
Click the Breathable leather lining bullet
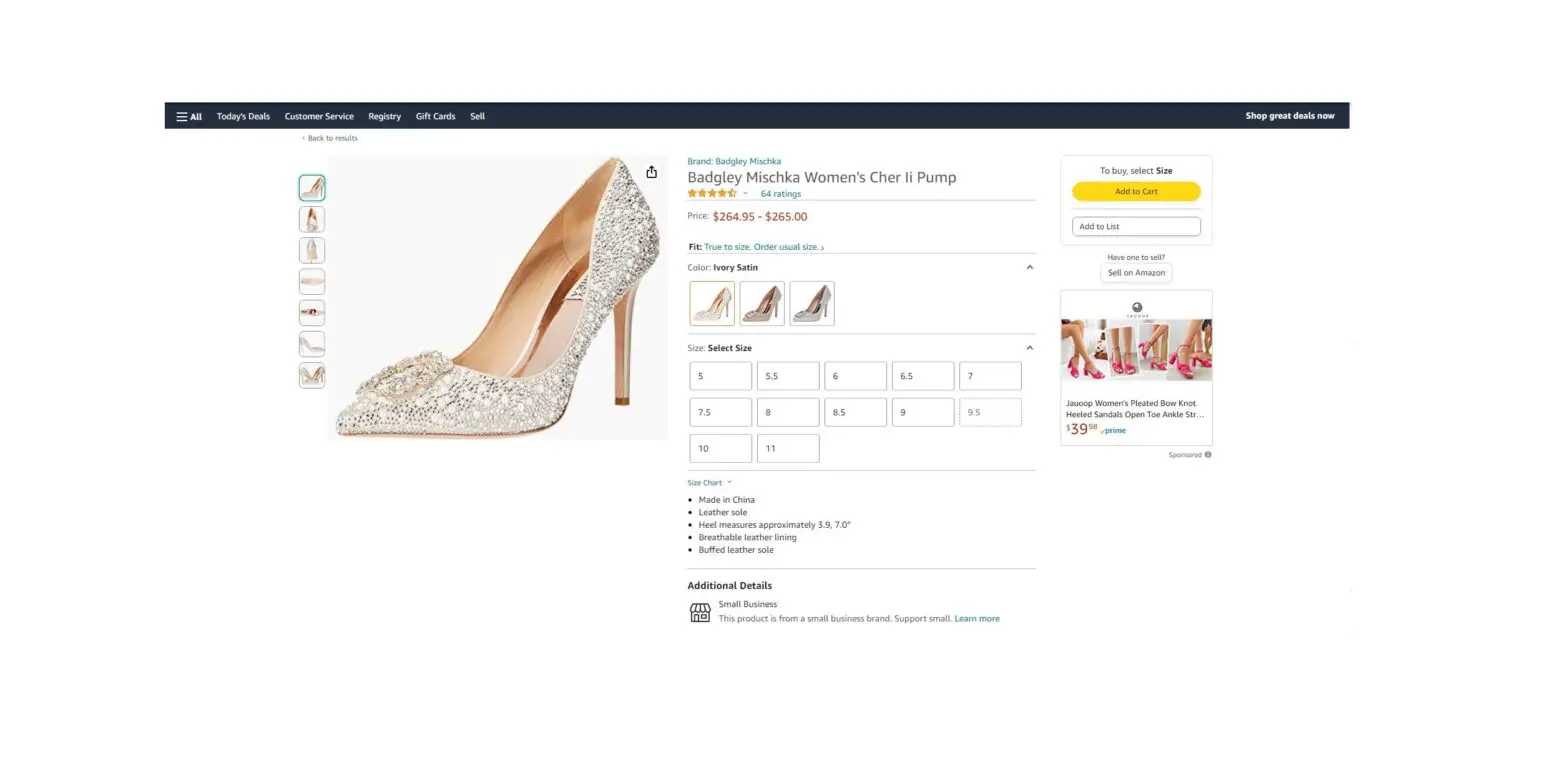point(747,537)
